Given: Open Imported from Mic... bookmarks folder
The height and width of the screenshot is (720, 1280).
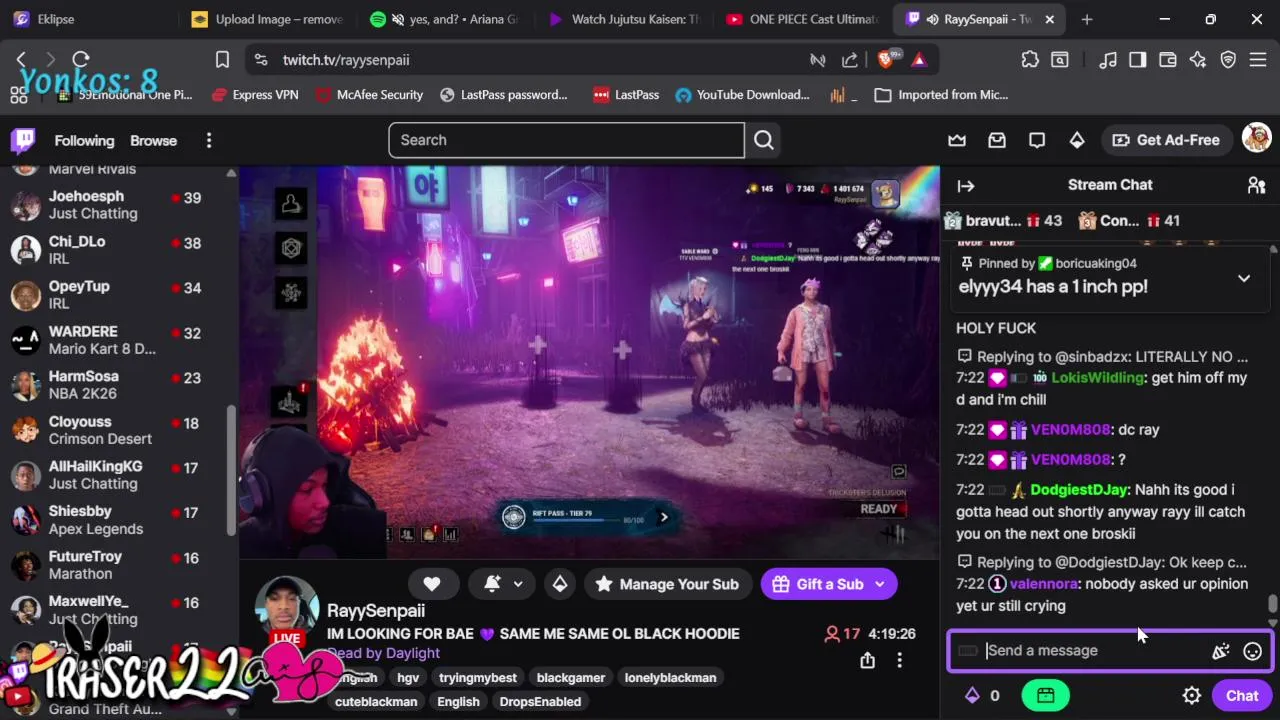Looking at the screenshot, I should point(941,95).
